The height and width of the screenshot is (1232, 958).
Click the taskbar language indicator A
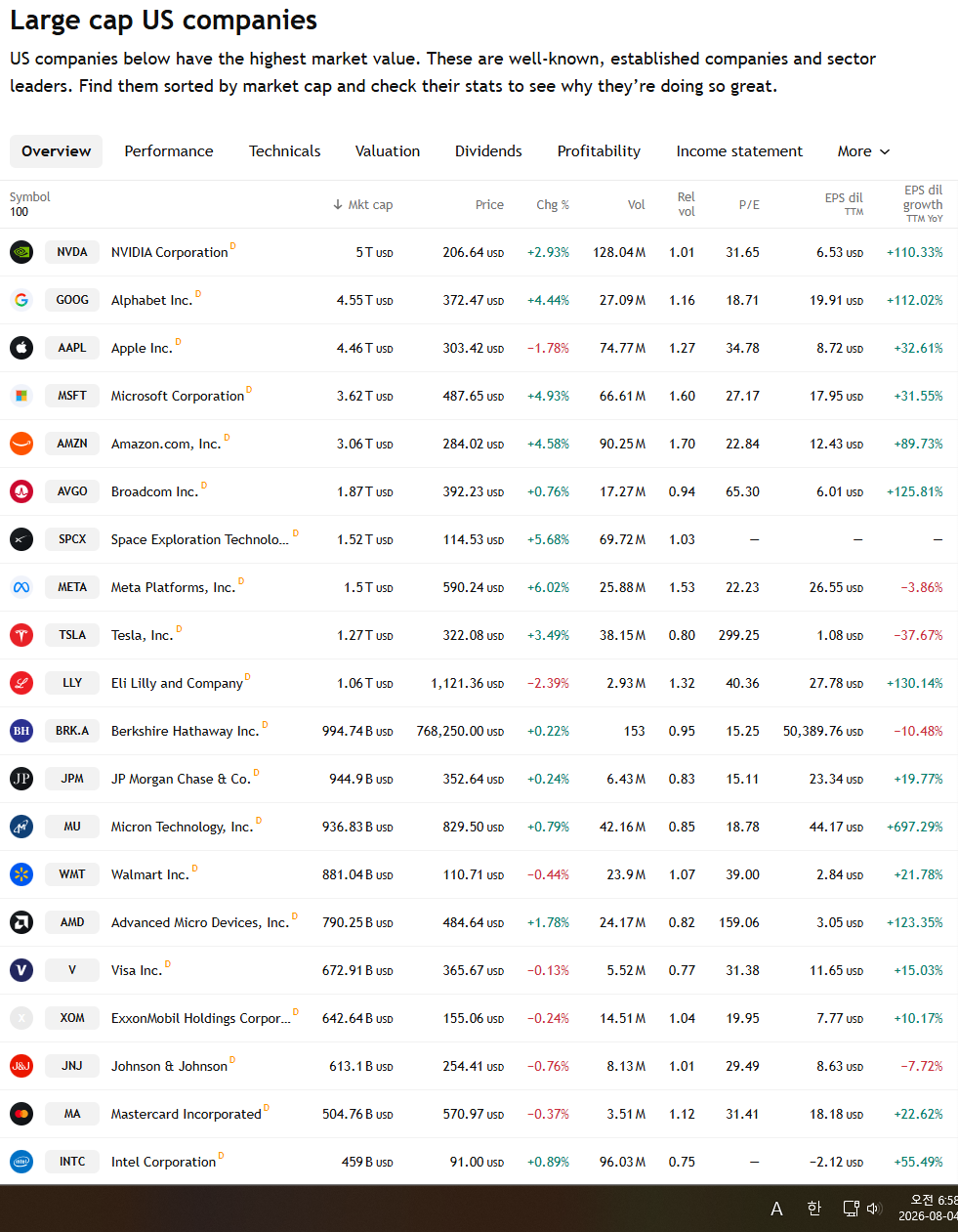(x=777, y=1209)
